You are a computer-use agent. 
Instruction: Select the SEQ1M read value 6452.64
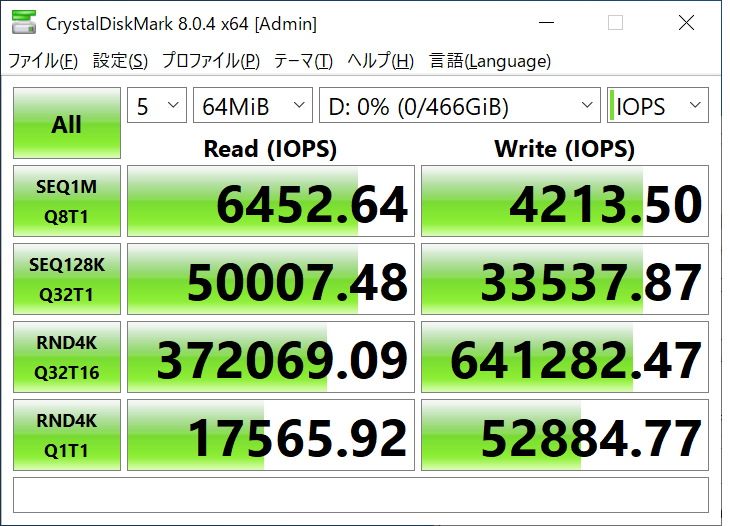(271, 201)
